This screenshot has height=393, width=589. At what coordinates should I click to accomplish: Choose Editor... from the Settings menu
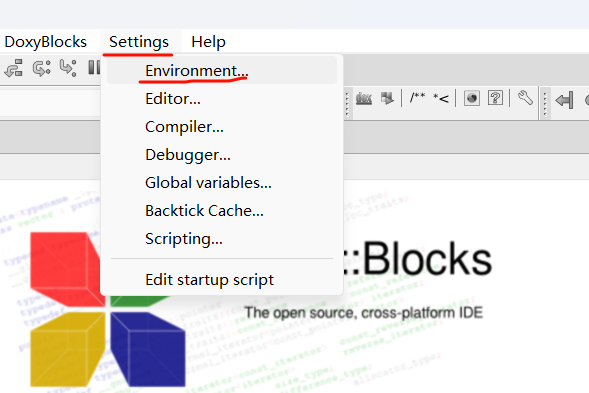(222, 99)
